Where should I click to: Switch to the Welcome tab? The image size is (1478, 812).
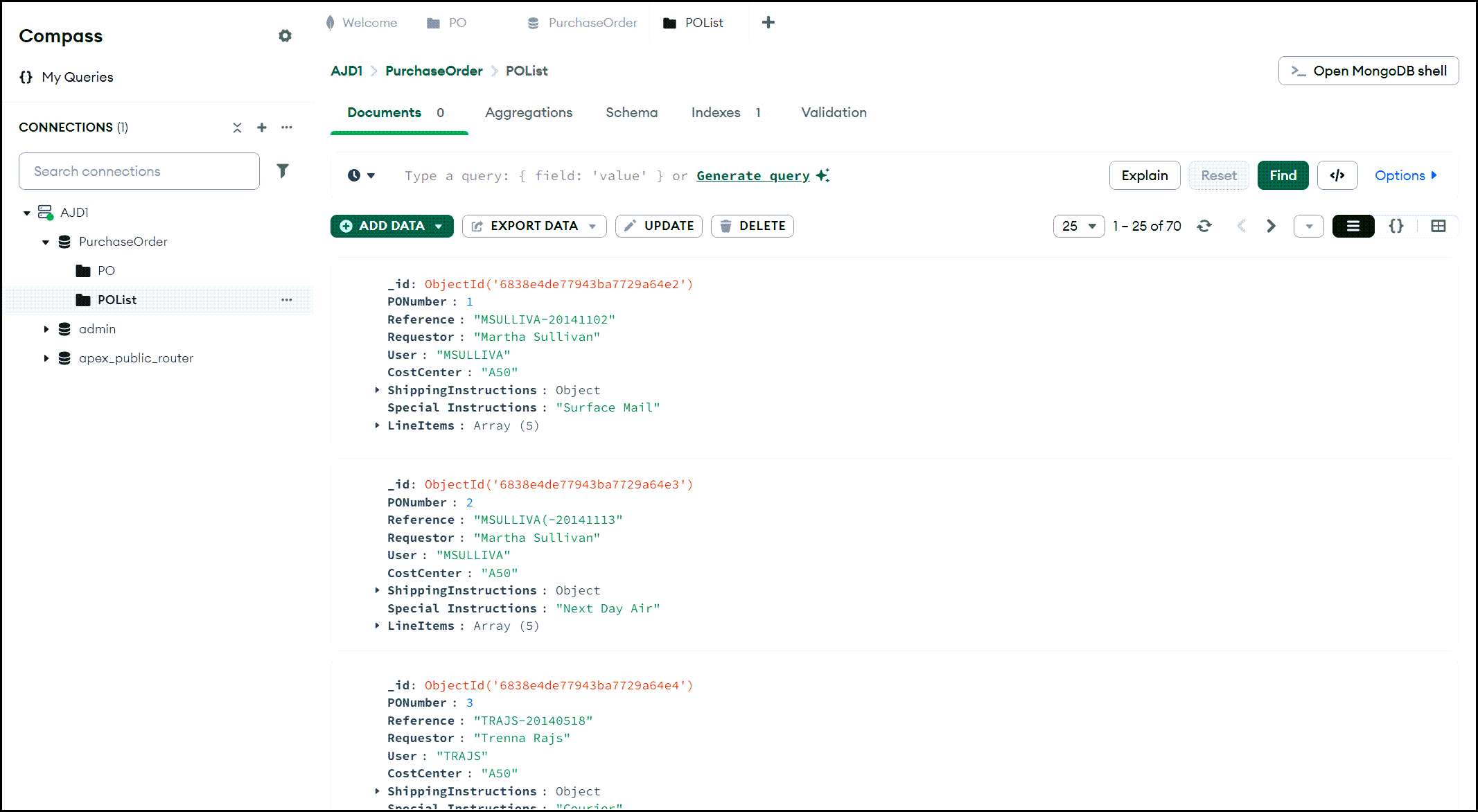pyautogui.click(x=362, y=23)
